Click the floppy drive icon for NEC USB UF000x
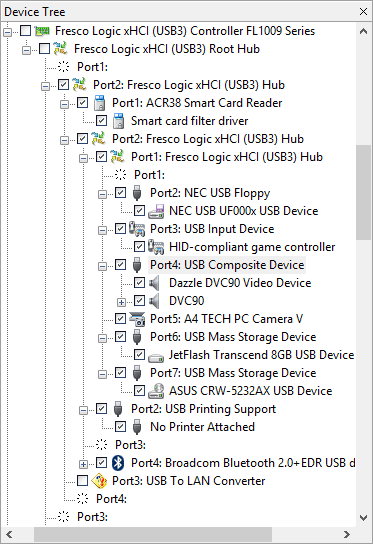Image resolution: width=373 pixels, height=544 pixels. [x=156, y=211]
